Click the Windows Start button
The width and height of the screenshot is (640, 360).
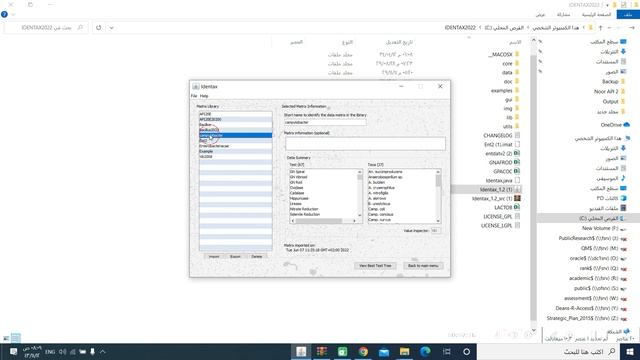(x=630, y=351)
